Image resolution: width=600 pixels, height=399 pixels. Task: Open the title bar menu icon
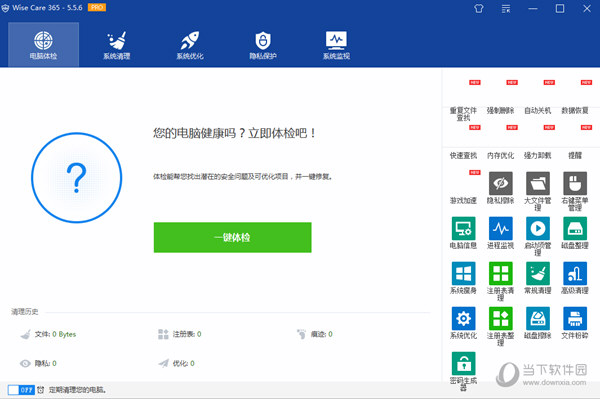click(x=506, y=8)
